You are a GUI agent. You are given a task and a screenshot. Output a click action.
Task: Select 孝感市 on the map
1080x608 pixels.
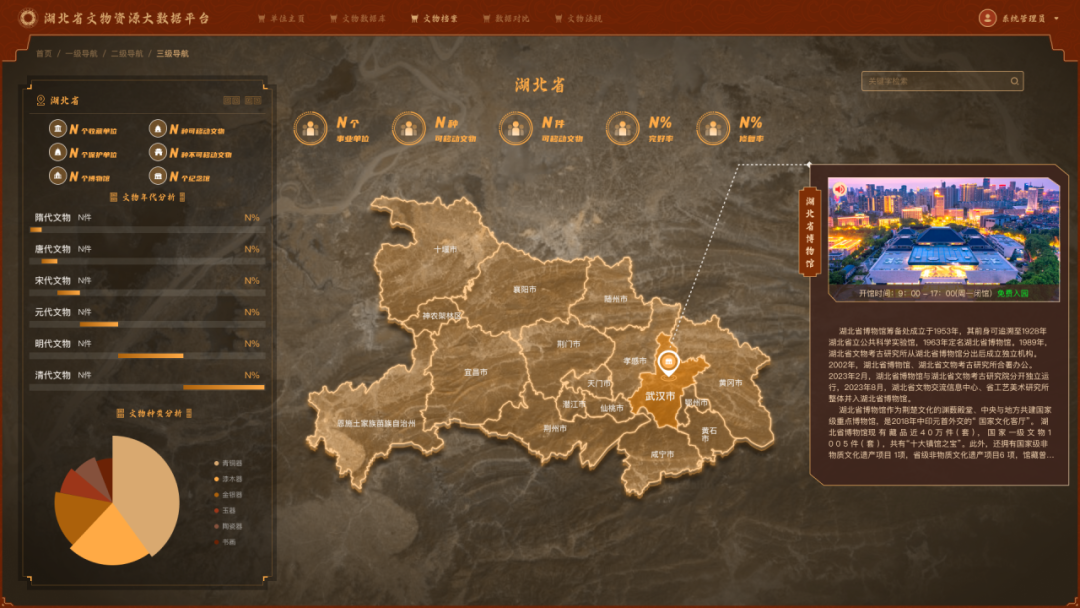coord(635,361)
